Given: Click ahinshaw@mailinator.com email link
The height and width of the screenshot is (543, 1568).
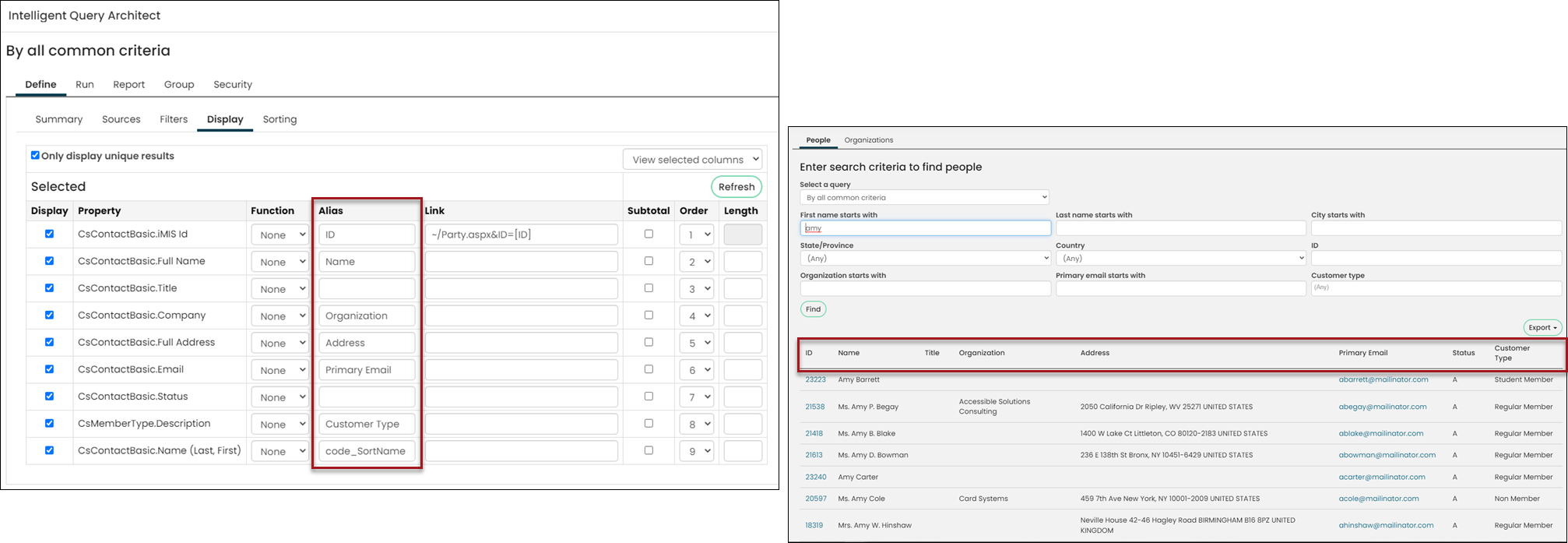Looking at the screenshot, I should tap(1386, 525).
